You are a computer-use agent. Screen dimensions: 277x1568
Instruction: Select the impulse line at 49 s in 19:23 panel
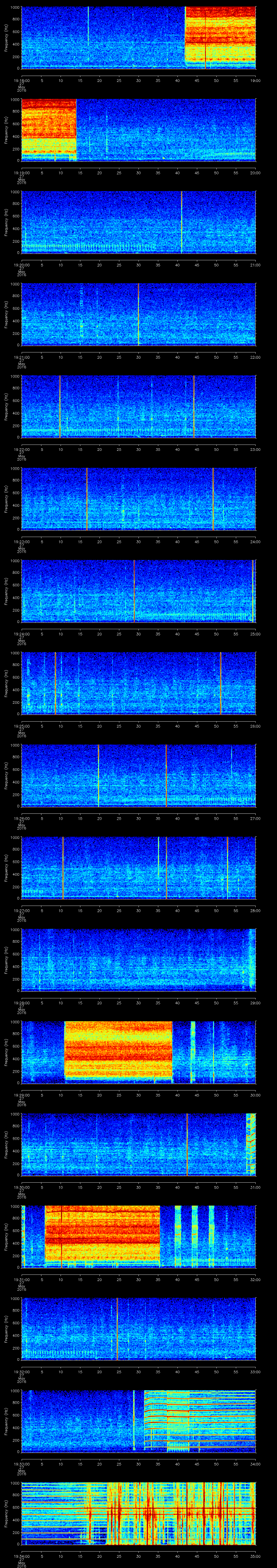pos(213,499)
